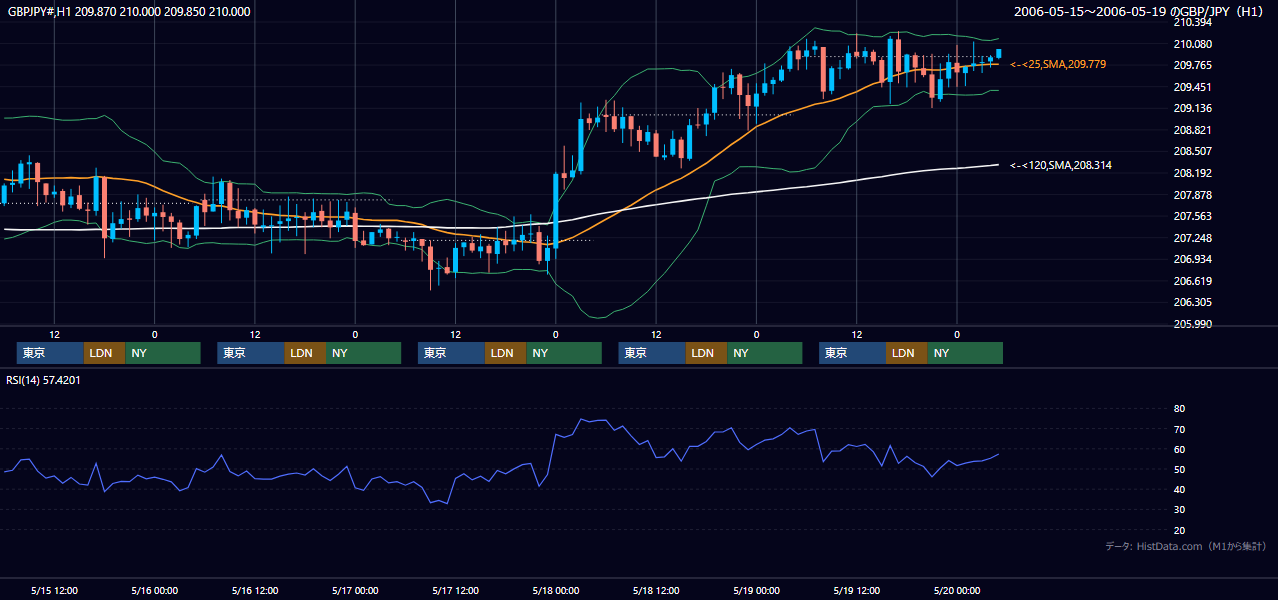The width and height of the screenshot is (1278, 600).
Task: Click the last NY session block
Action: (x=964, y=353)
